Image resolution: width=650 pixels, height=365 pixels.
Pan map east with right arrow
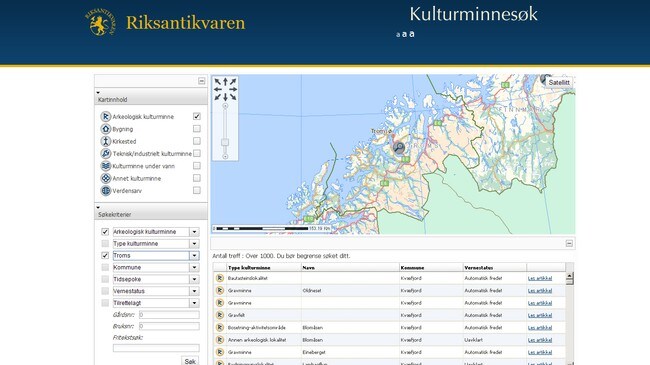pos(233,90)
